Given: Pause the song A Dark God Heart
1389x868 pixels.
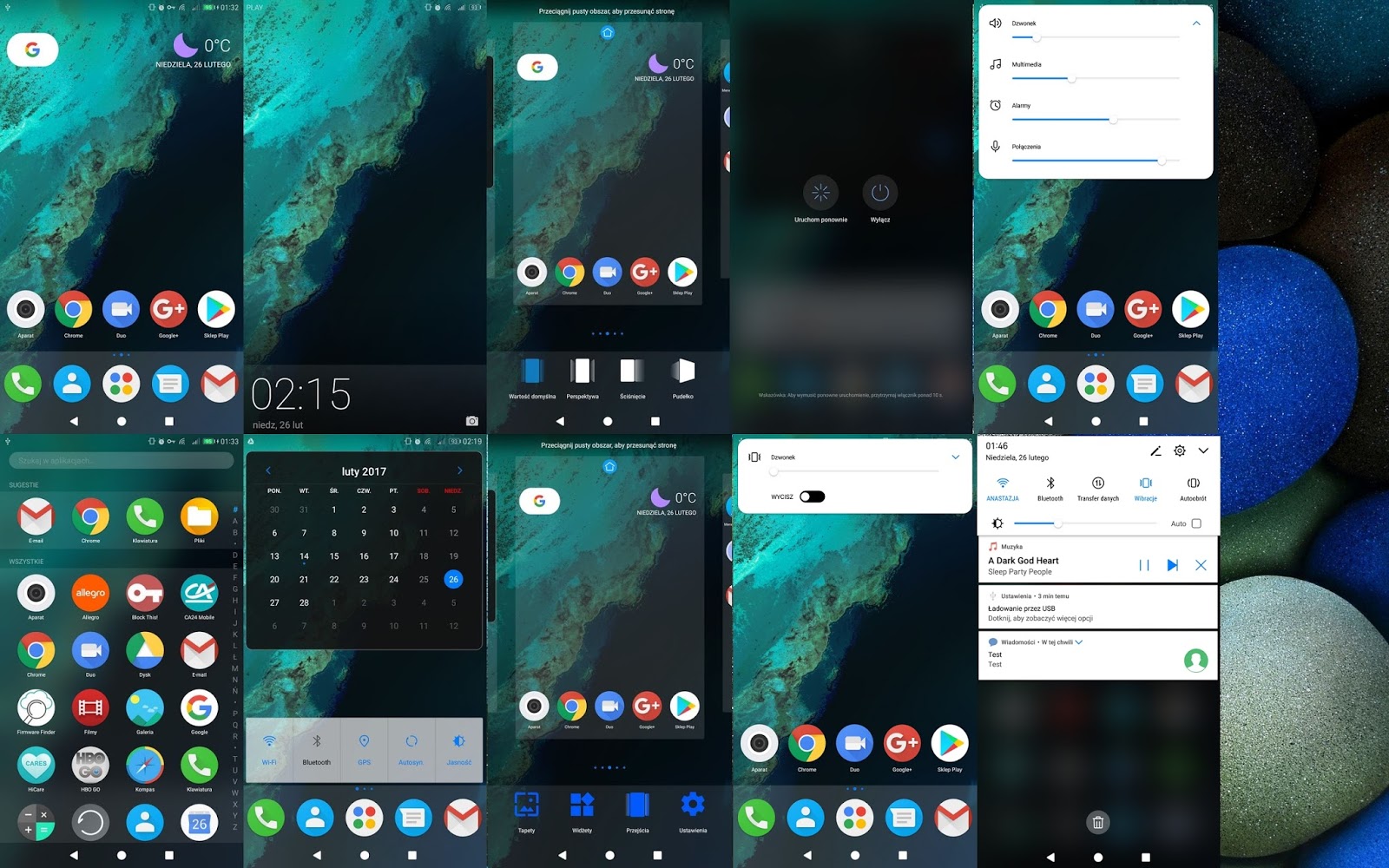Looking at the screenshot, I should pos(1144,565).
